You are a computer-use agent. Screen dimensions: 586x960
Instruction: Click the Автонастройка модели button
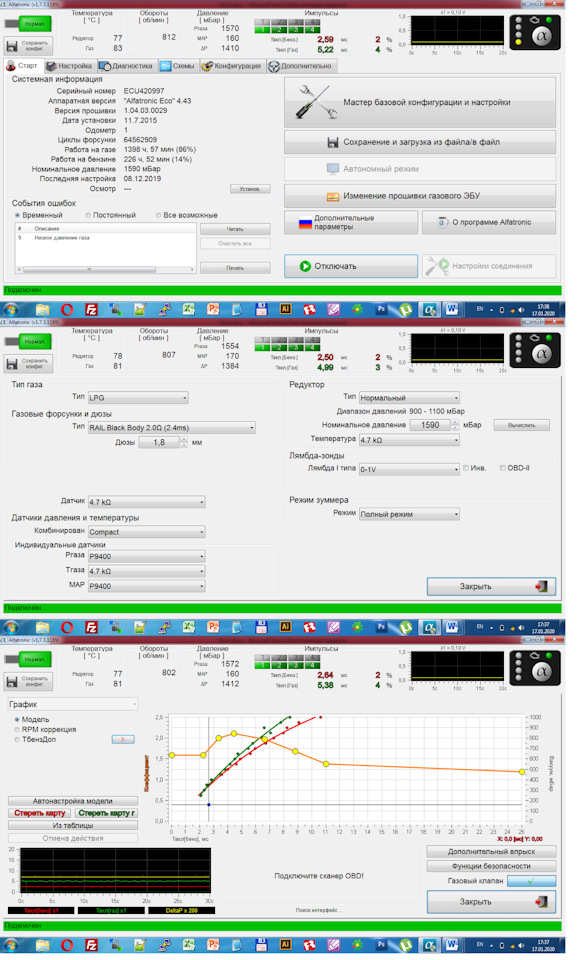(x=72, y=801)
